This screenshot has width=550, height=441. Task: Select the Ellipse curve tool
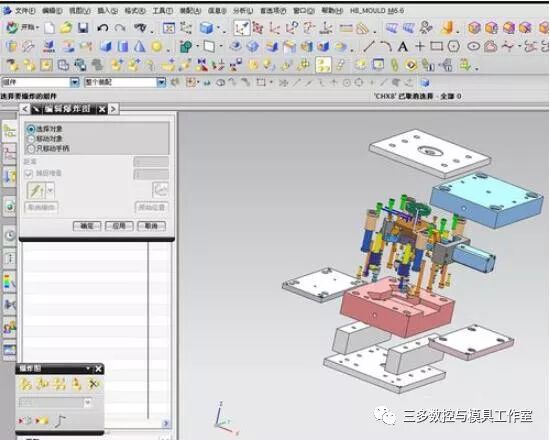click(473, 46)
